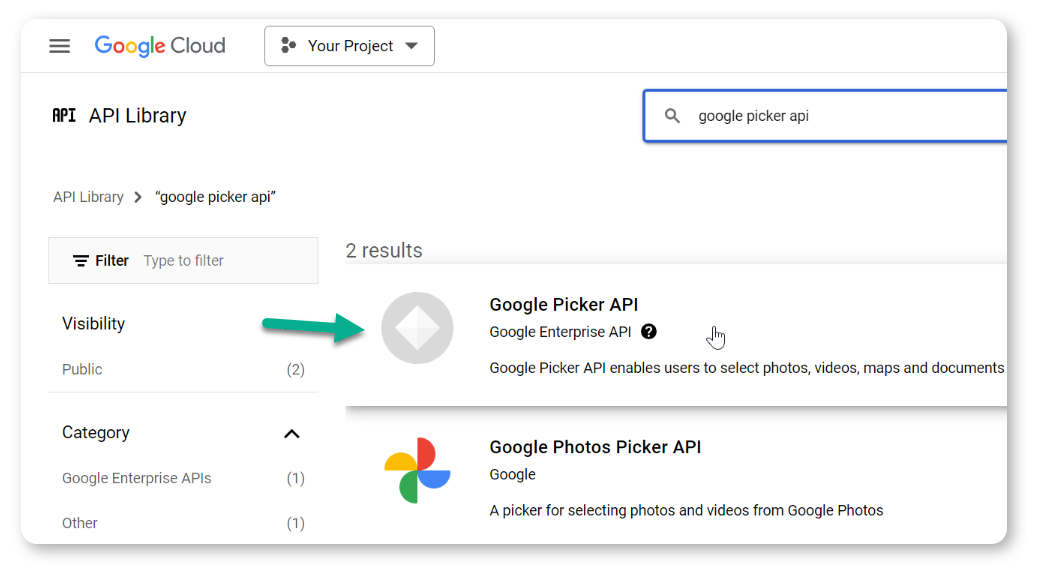Click the Visibility section heading
Screen dimensions: 1037x573
point(93,324)
